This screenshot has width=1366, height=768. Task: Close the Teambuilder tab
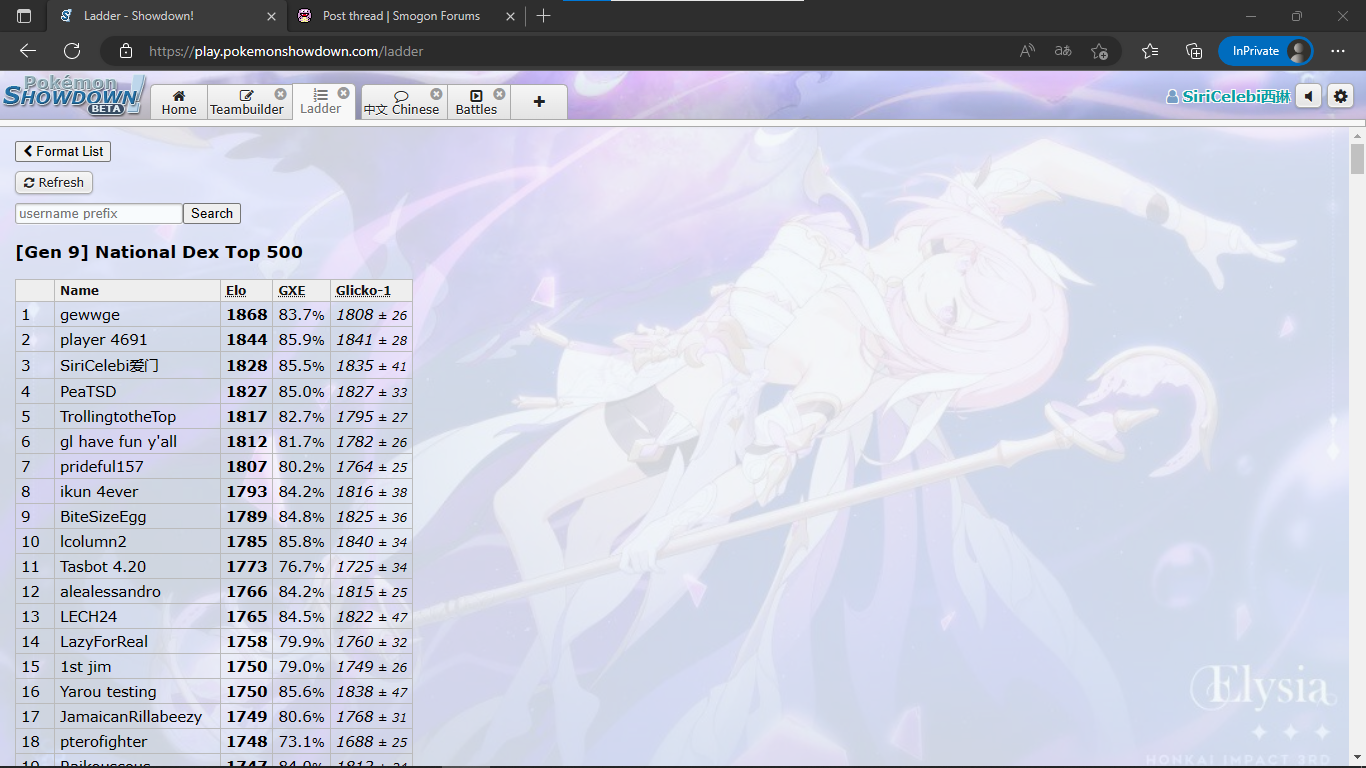pyautogui.click(x=281, y=93)
